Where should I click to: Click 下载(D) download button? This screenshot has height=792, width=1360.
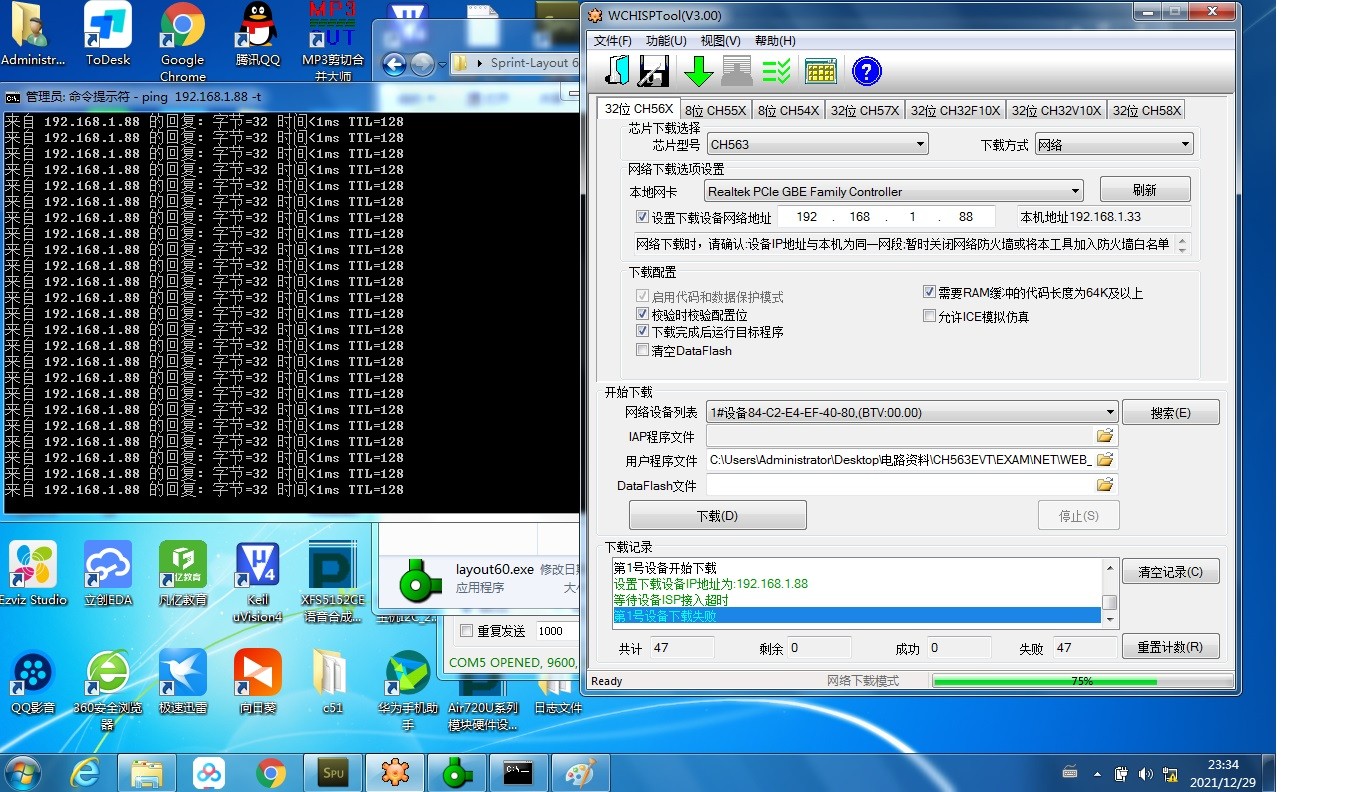(717, 515)
